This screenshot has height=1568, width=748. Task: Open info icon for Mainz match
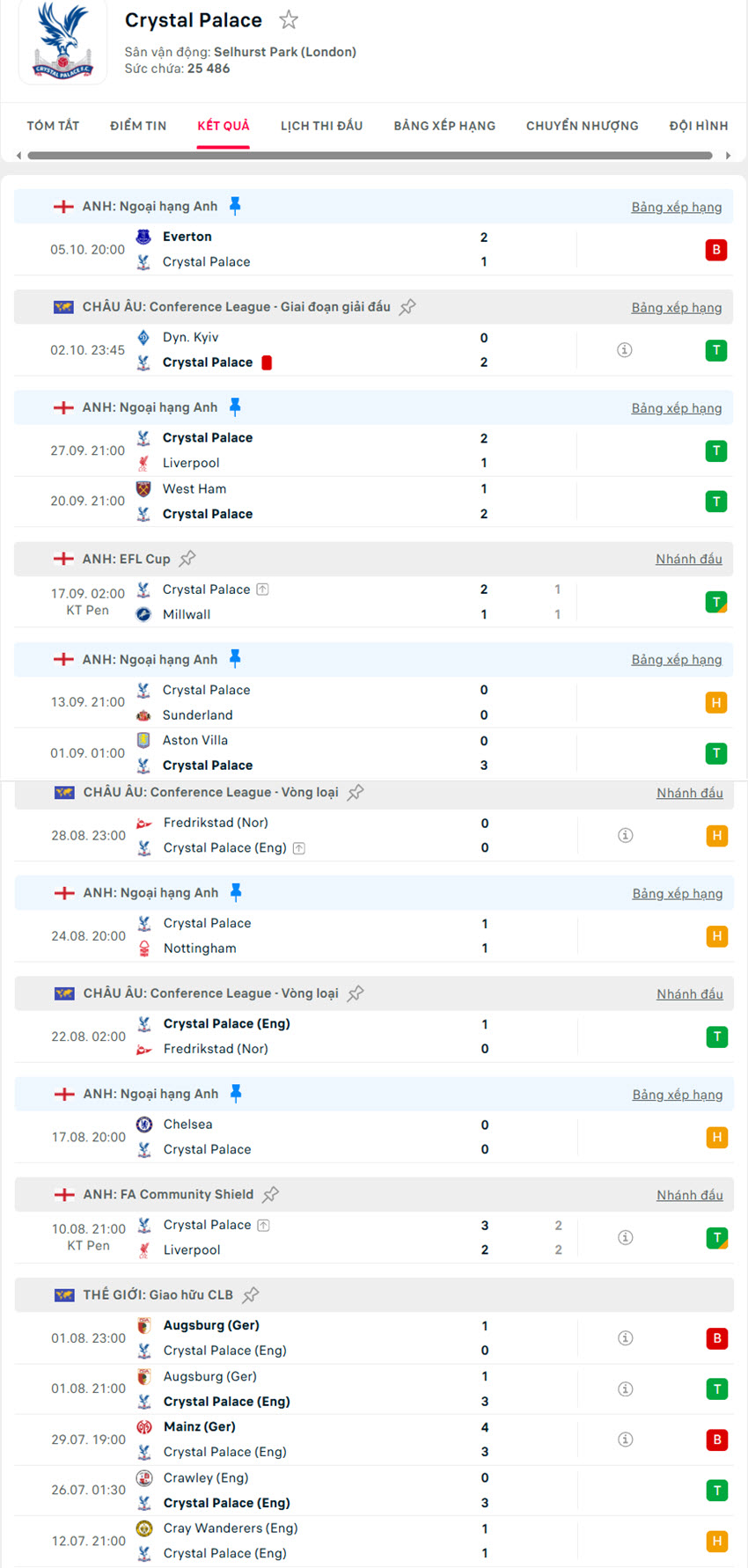[626, 1440]
